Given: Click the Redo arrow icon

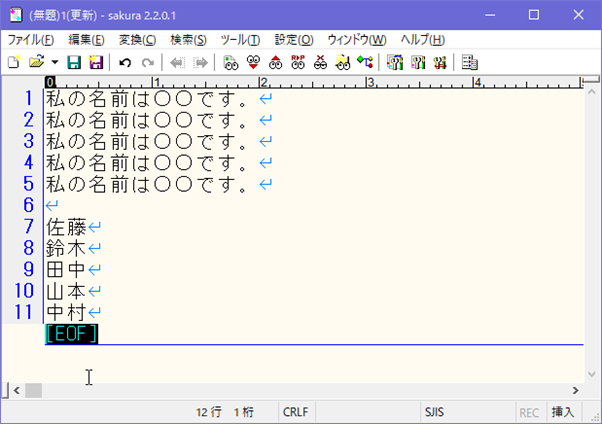Looking at the screenshot, I should [x=148, y=62].
